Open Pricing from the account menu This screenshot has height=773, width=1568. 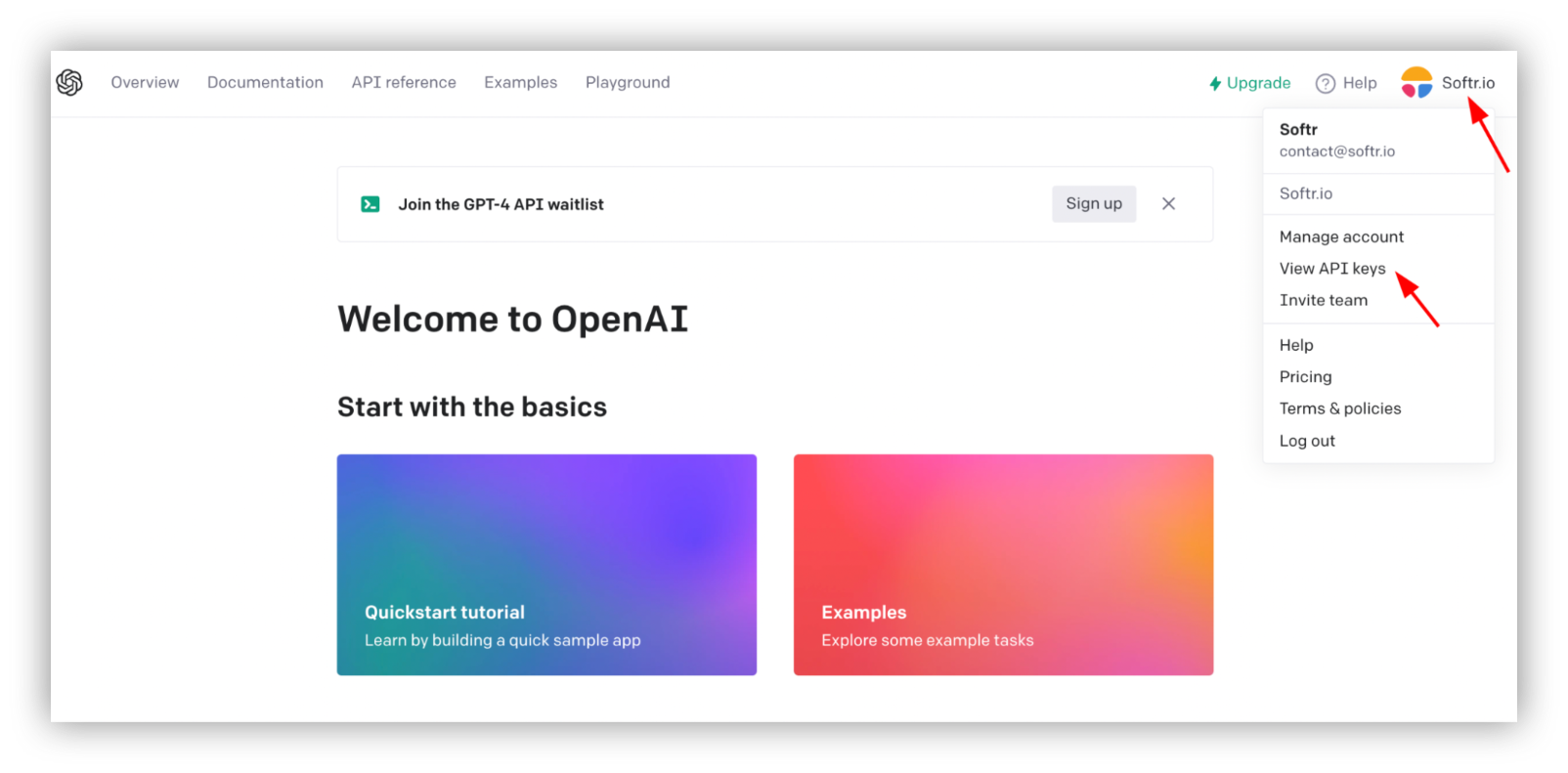tap(1305, 377)
